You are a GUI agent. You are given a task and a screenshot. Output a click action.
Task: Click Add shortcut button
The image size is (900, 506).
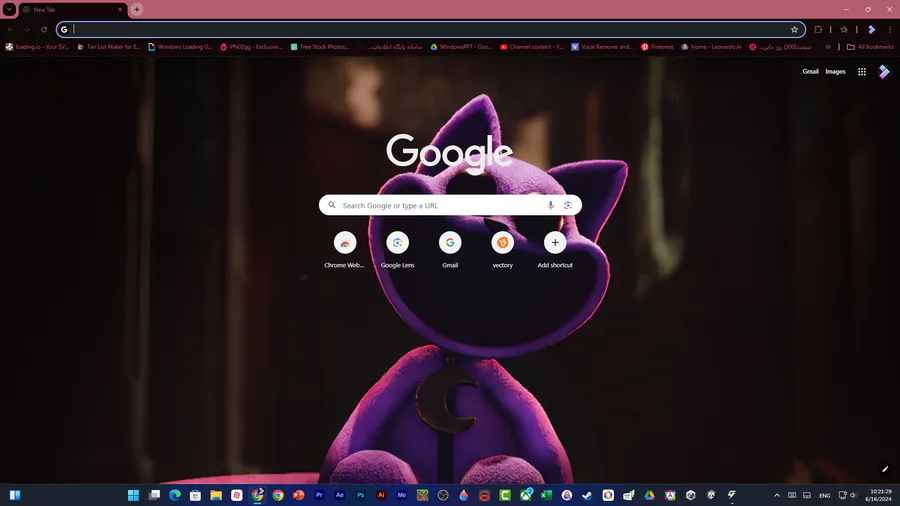(555, 250)
